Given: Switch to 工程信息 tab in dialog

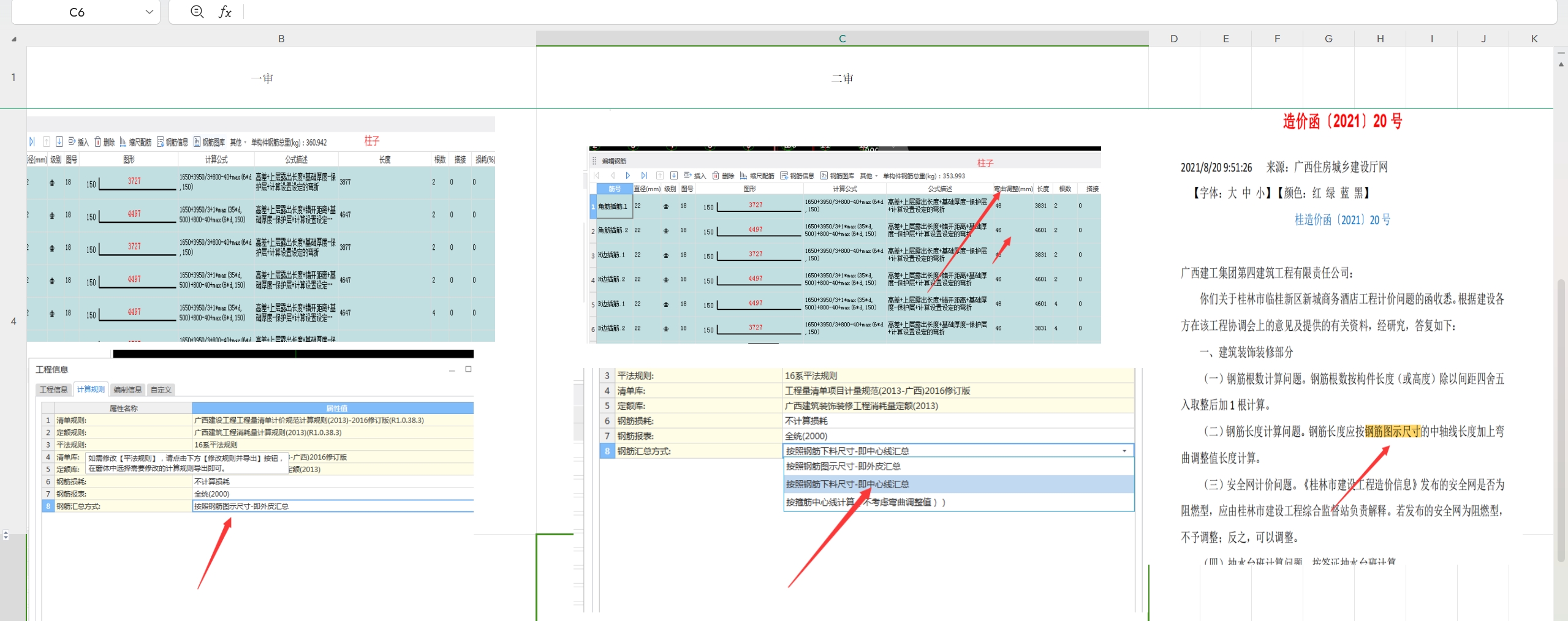Looking at the screenshot, I should 54,390.
